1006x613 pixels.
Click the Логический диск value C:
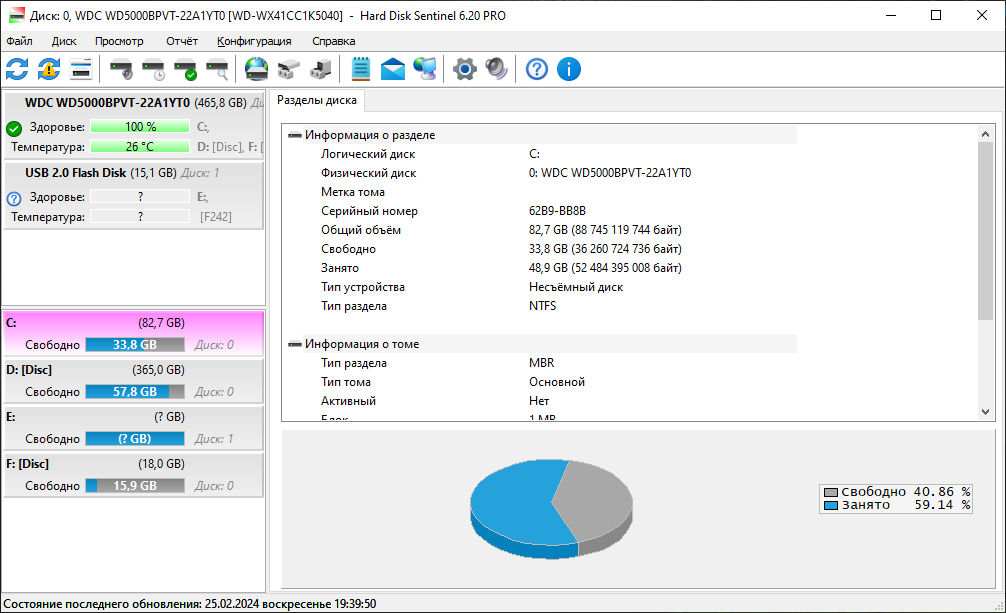[534, 154]
